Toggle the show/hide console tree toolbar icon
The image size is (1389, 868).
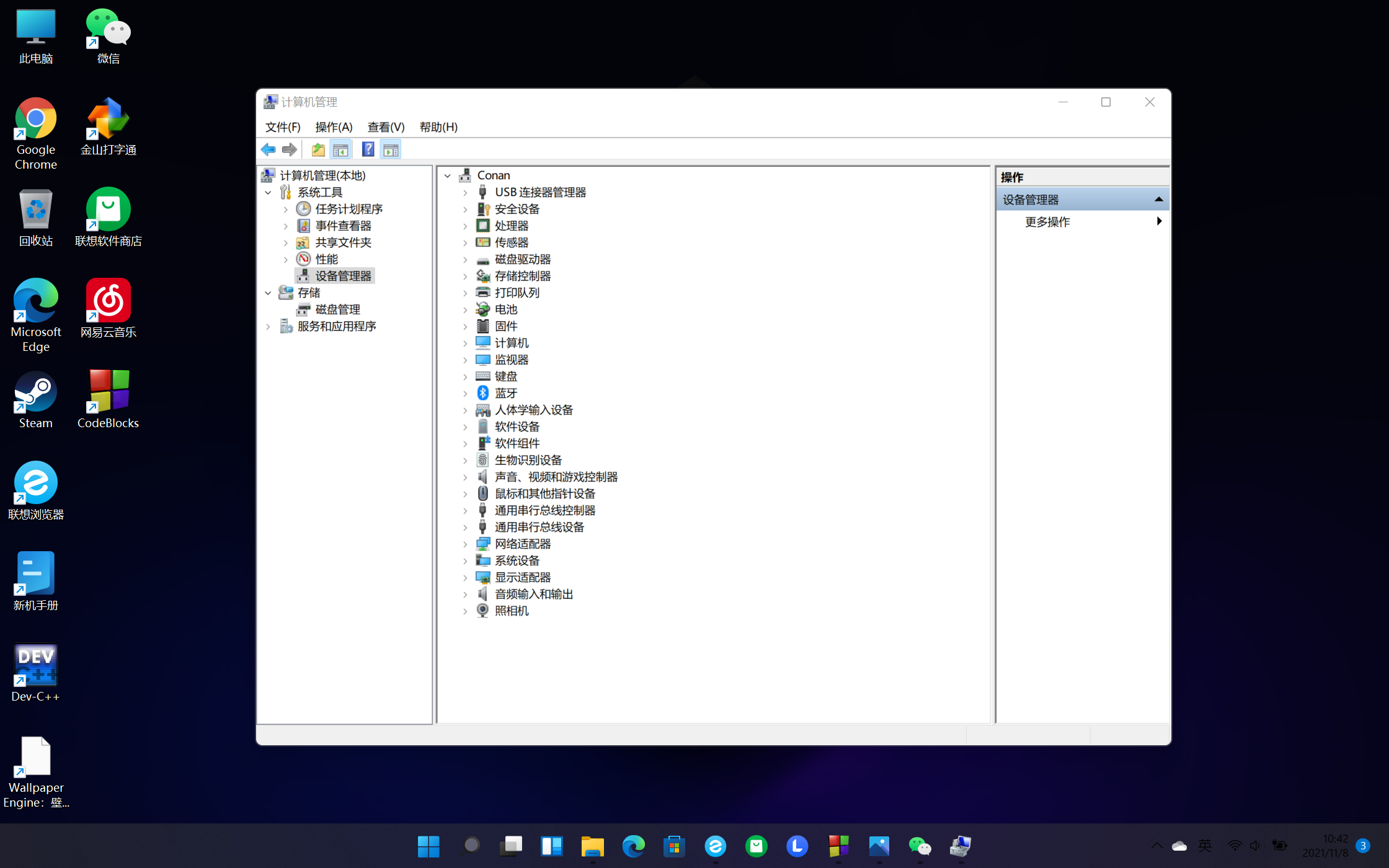tap(340, 149)
